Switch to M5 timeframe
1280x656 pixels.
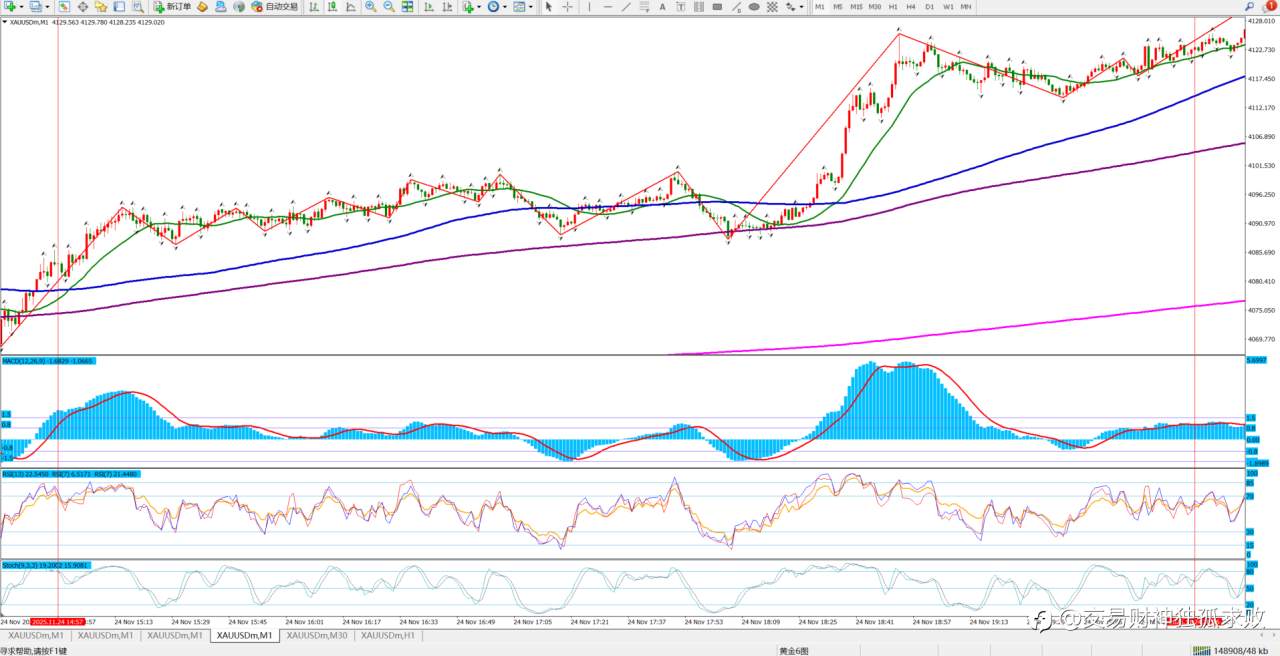[x=838, y=6]
